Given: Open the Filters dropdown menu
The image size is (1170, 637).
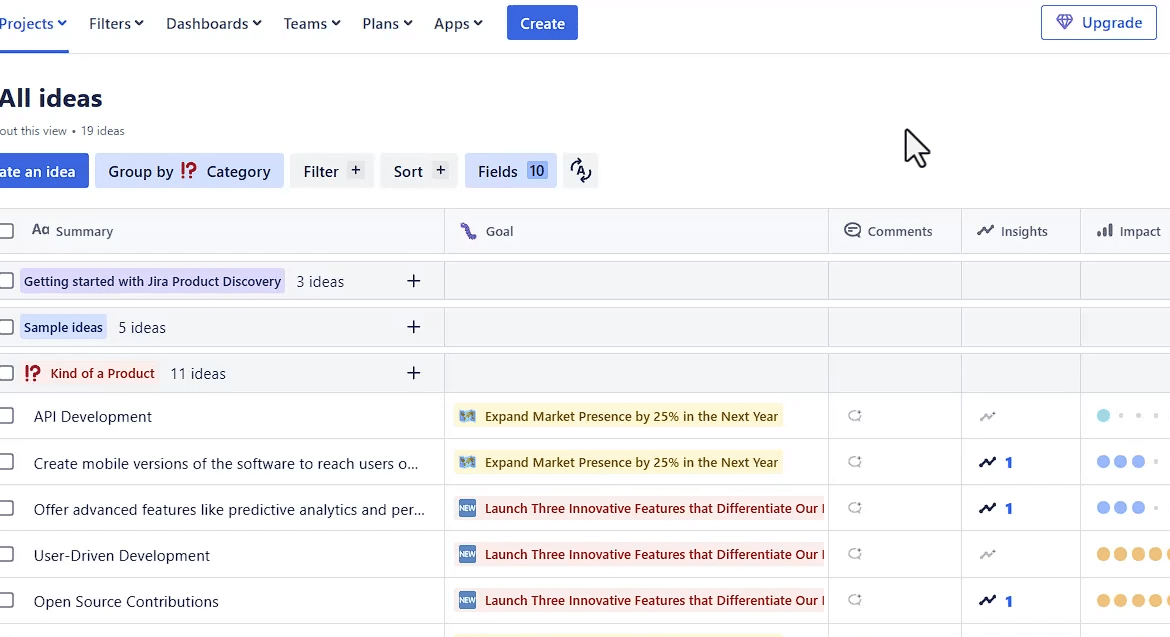Looking at the screenshot, I should pyautogui.click(x=116, y=23).
